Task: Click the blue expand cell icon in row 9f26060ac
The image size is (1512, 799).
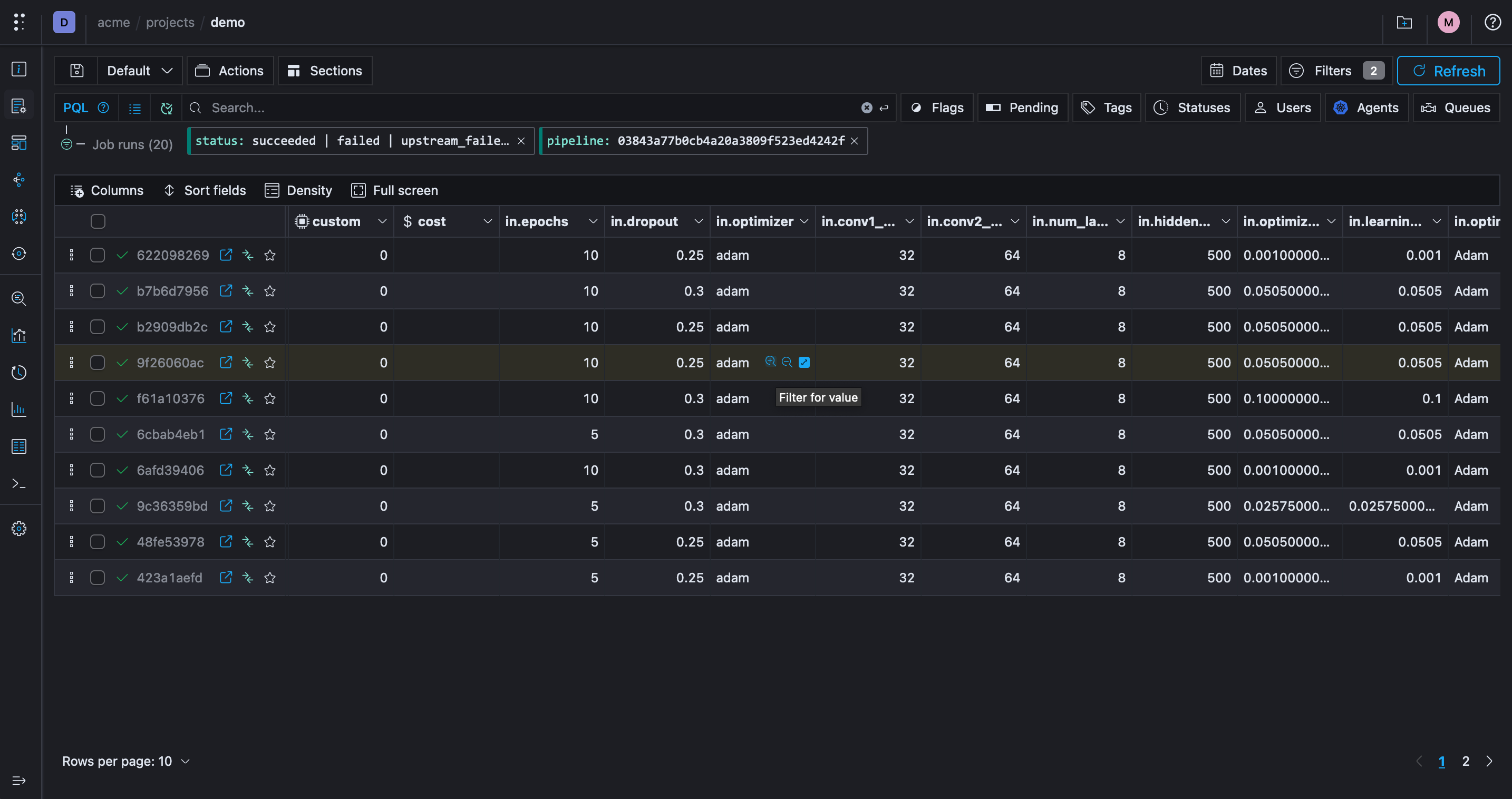Action: [804, 362]
